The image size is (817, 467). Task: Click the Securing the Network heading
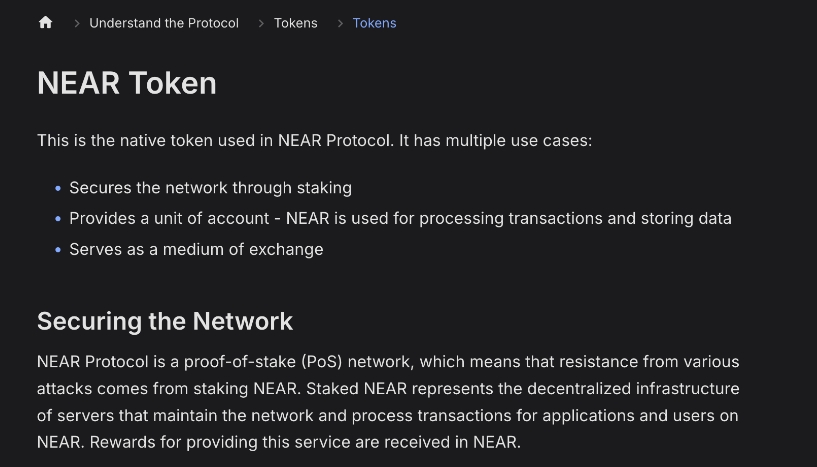point(165,321)
